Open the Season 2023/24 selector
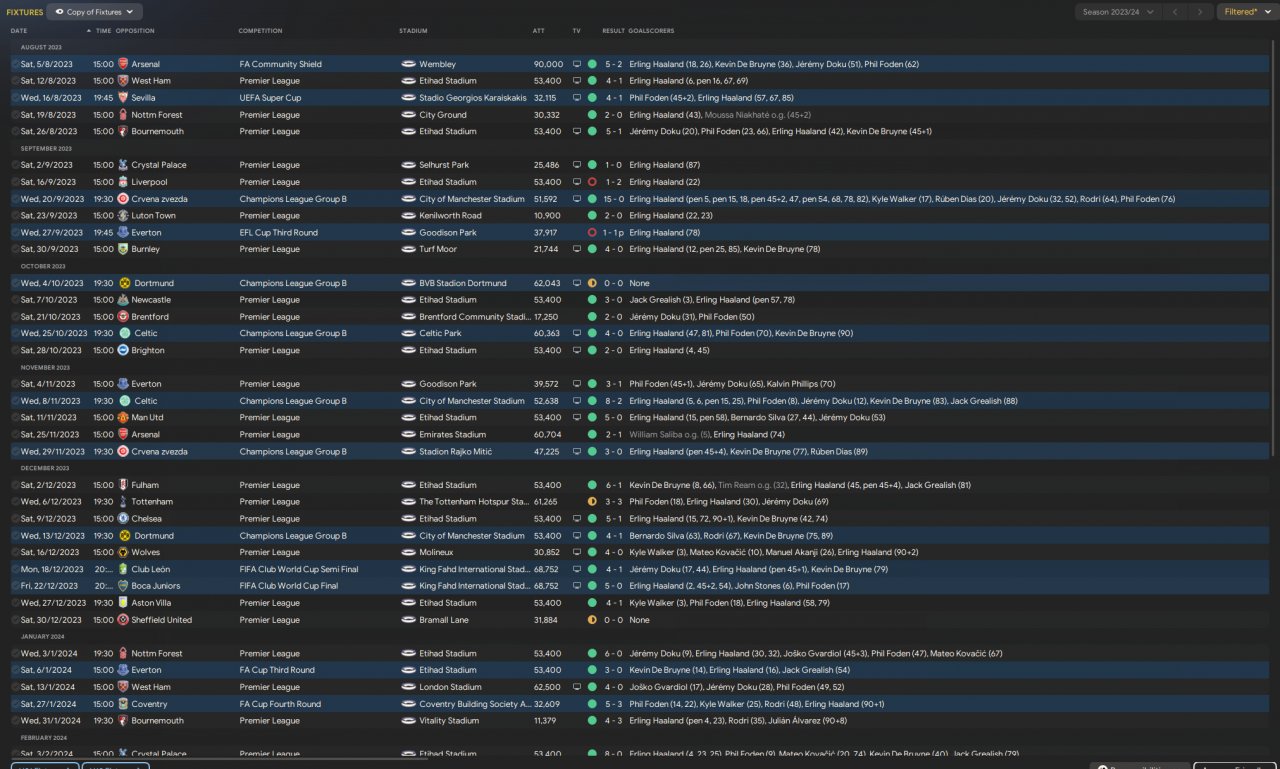Screen dimensions: 1280x769 1119,12
